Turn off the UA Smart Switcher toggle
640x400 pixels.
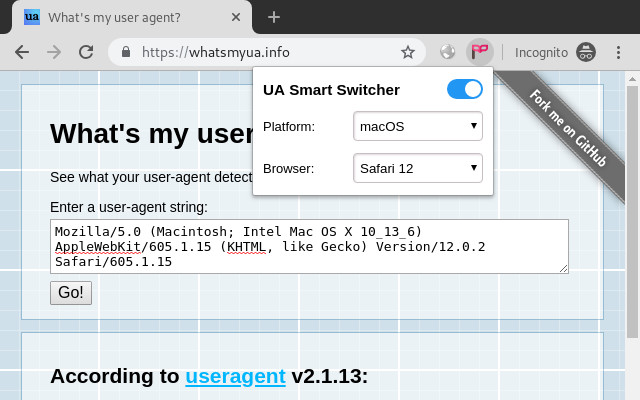coord(464,89)
